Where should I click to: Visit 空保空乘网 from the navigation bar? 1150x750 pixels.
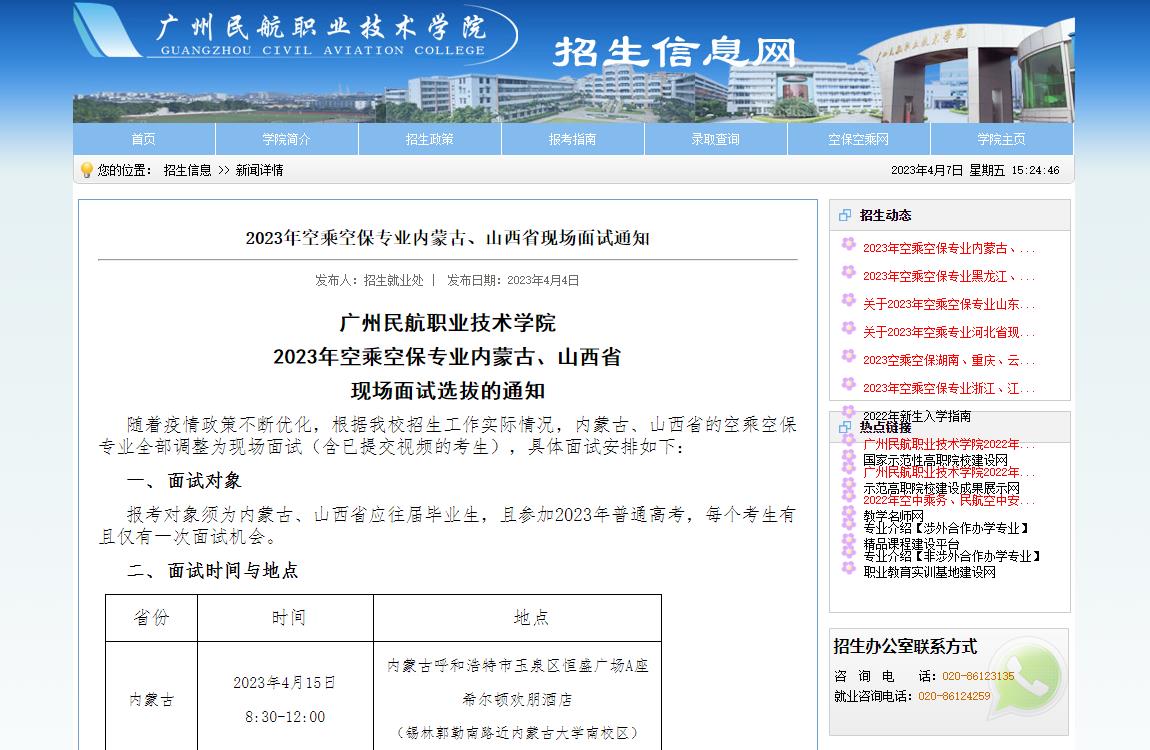tap(859, 139)
